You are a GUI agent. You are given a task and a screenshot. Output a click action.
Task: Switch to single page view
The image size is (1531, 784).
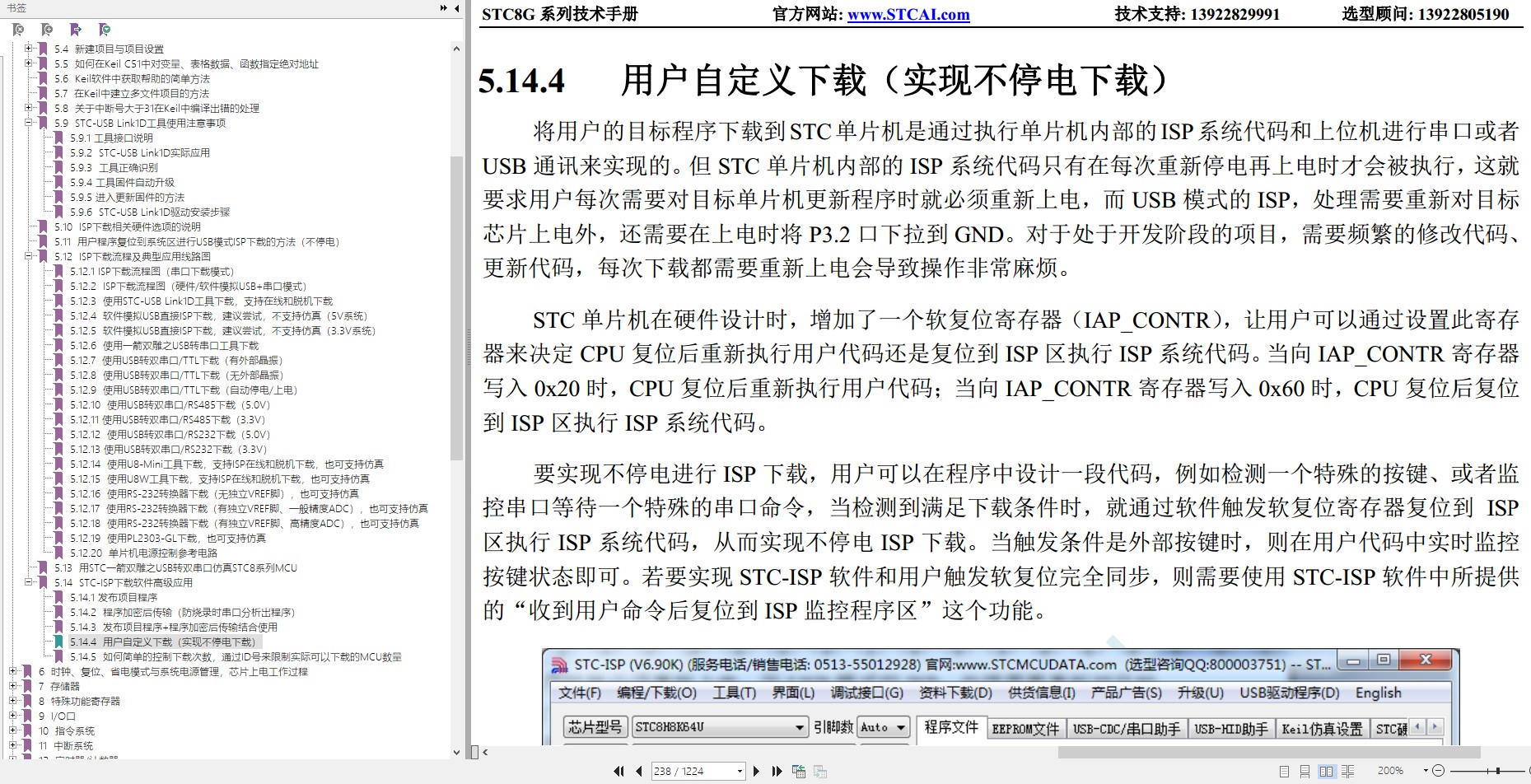coord(1284,771)
